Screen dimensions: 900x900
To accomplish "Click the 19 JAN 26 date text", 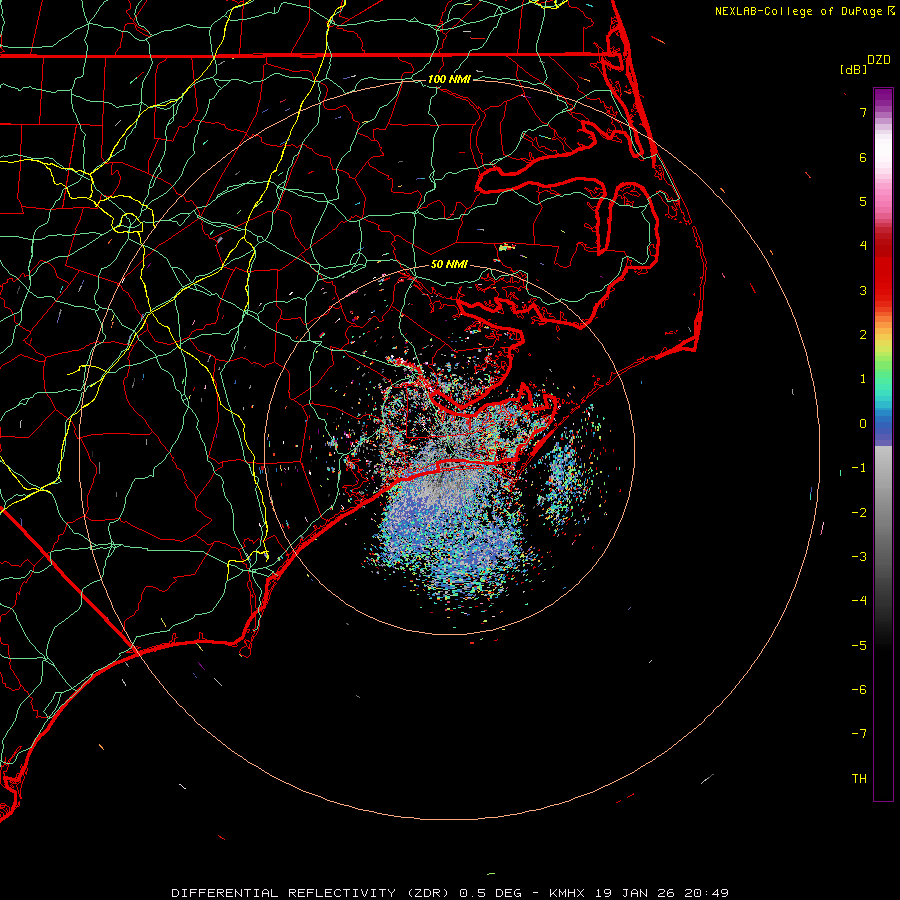I will (636, 893).
